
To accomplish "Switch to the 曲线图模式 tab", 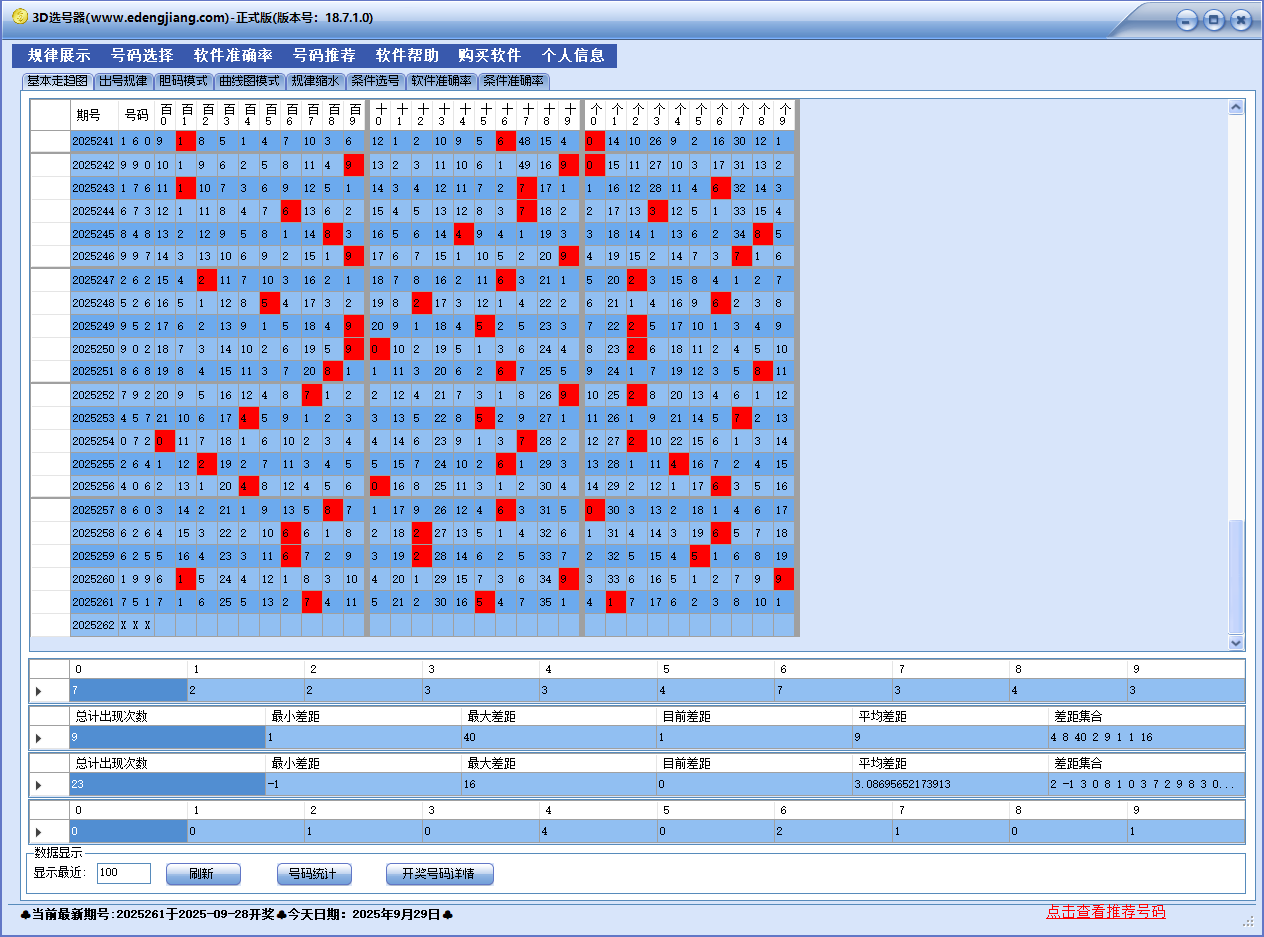I will 249,81.
